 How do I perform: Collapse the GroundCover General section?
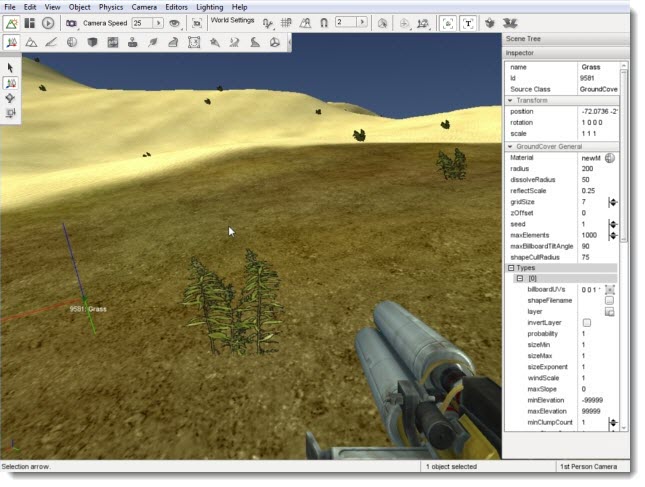click(x=510, y=146)
